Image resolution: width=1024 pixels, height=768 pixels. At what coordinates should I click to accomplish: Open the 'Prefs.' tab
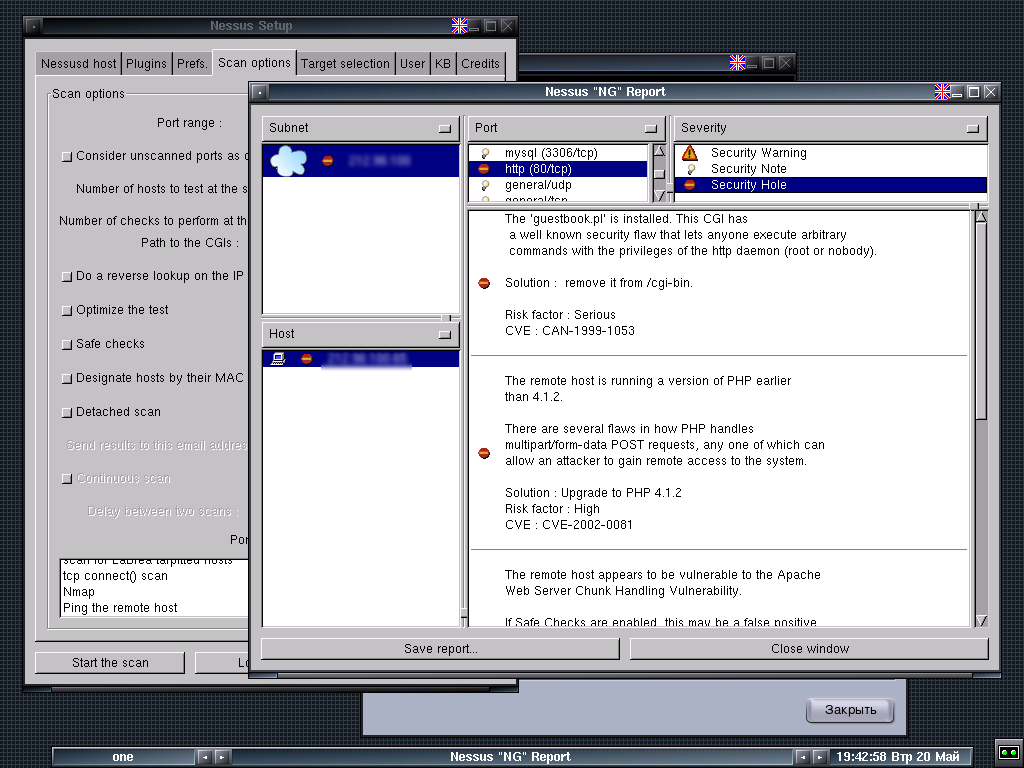192,64
